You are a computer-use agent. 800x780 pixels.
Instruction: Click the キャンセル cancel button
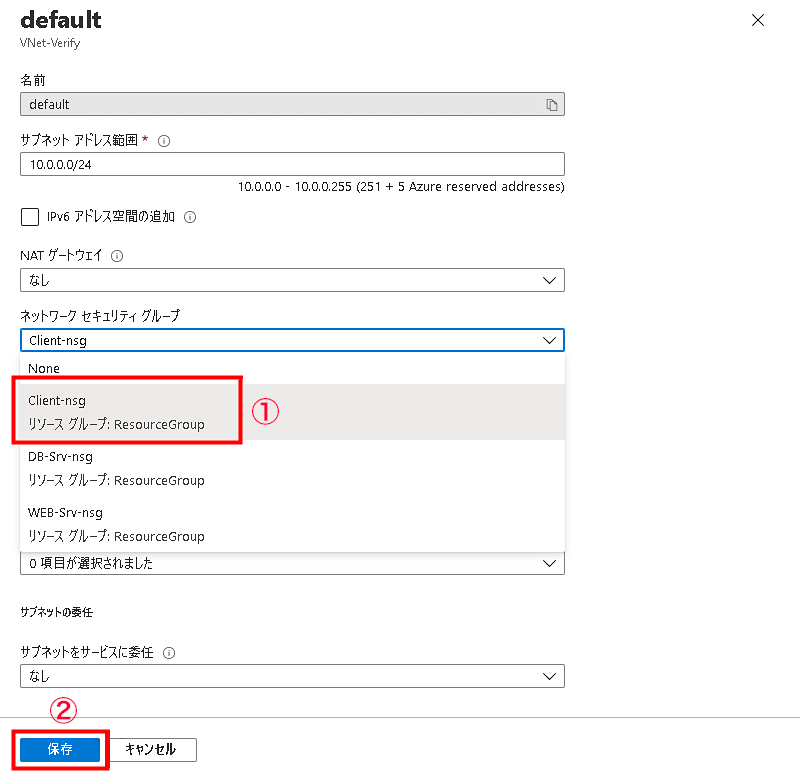[151, 749]
